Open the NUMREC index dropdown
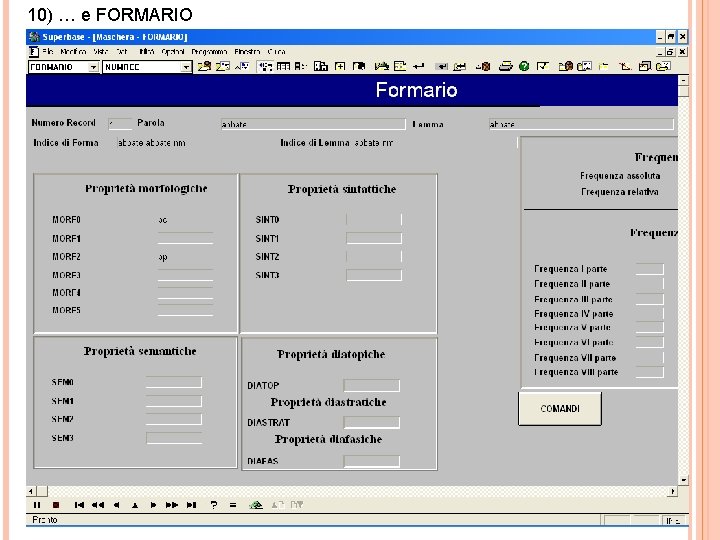The height and width of the screenshot is (540, 720). 186,67
